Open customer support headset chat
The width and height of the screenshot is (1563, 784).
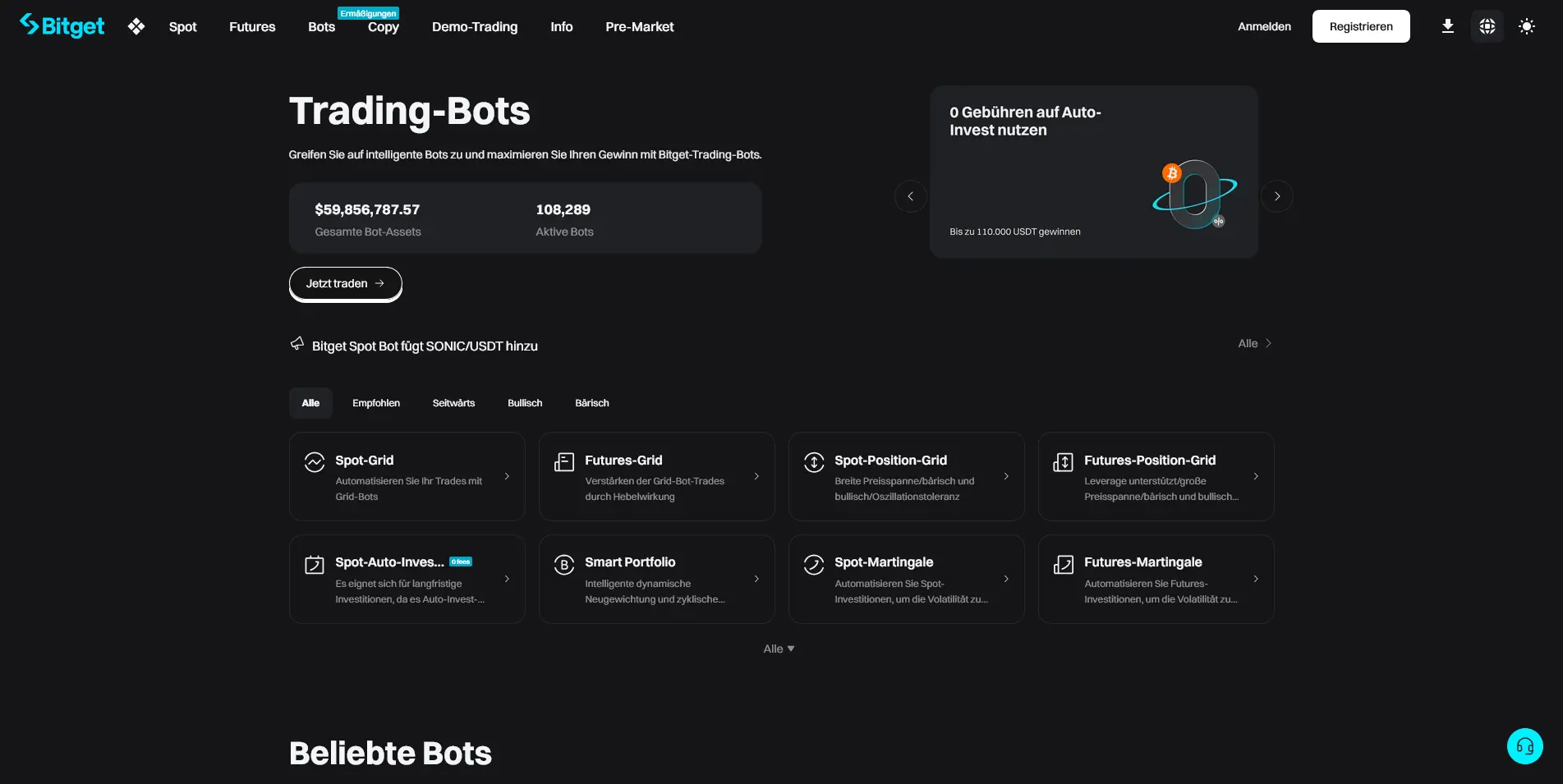click(1525, 746)
